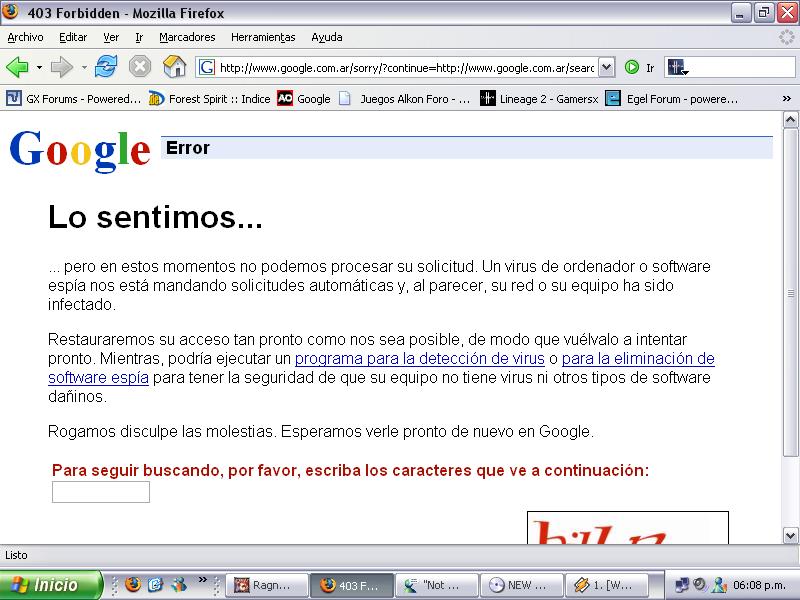This screenshot has width=800, height=600.
Task: Launch Firefox from the quick launch bar
Action: [133, 585]
